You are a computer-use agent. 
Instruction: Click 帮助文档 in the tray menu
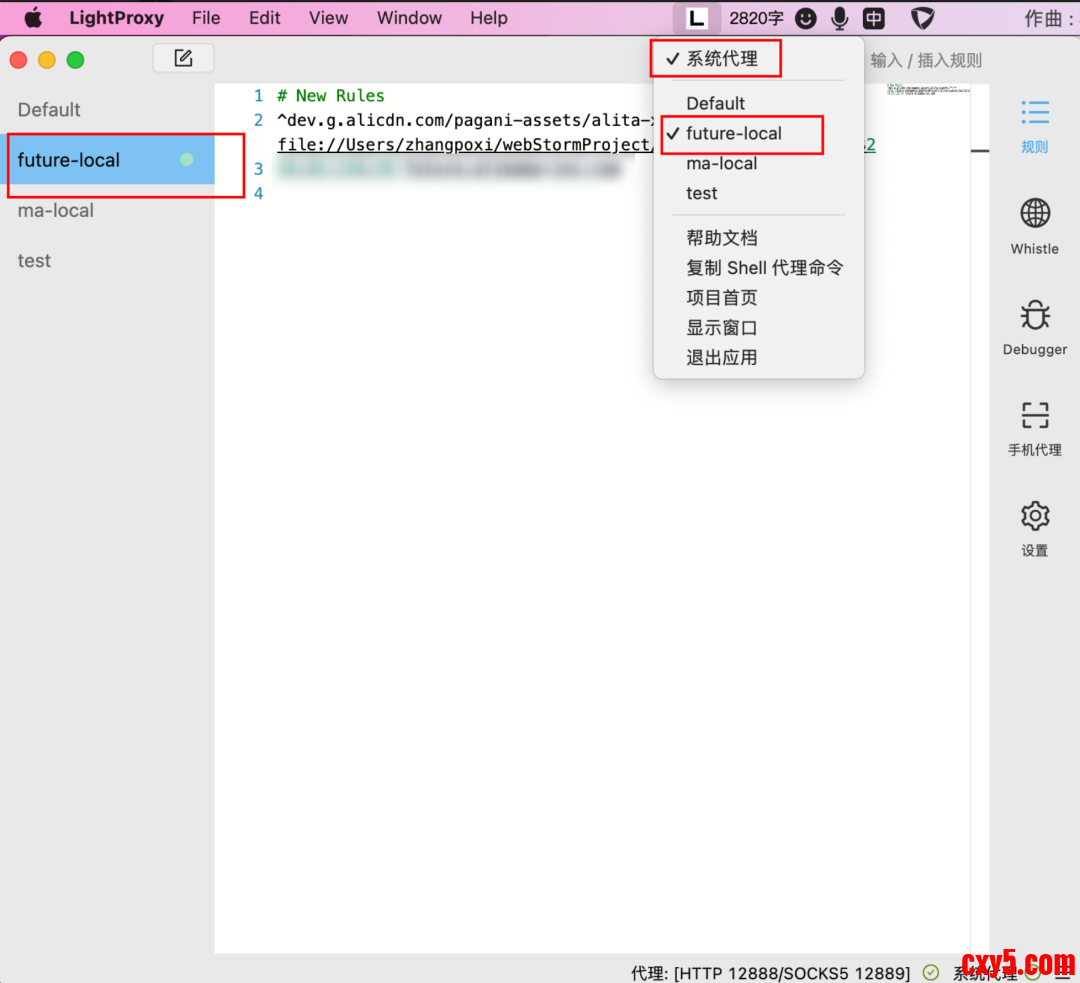point(721,238)
